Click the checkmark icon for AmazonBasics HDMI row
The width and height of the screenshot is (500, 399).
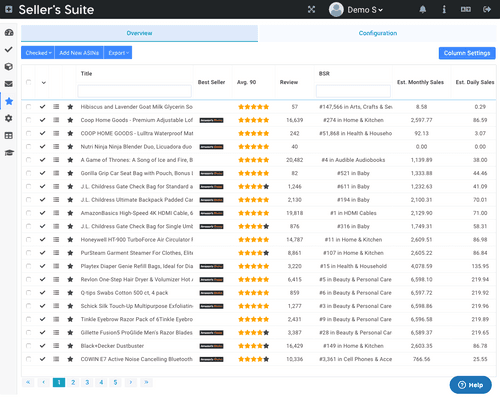[x=42, y=213]
